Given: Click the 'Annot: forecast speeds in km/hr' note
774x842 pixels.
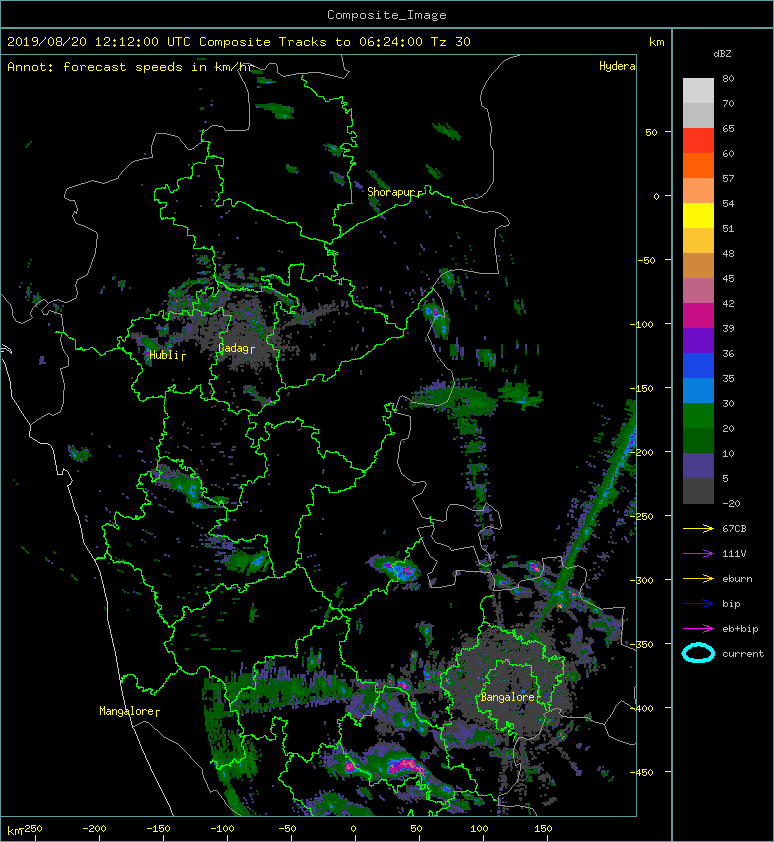Looking at the screenshot, I should (130, 67).
